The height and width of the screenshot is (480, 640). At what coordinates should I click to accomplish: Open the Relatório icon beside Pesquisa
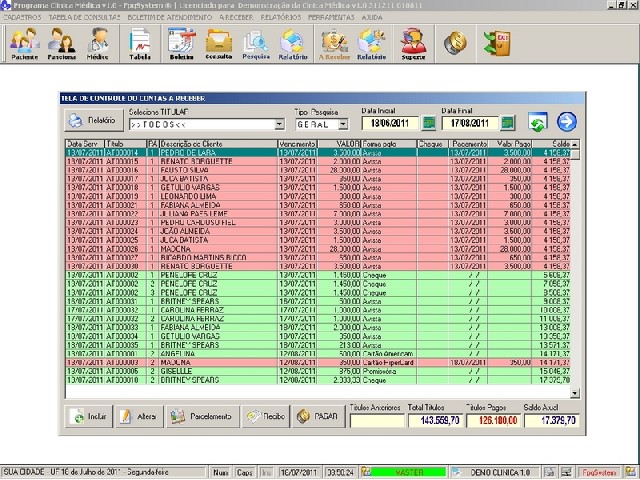coord(293,43)
